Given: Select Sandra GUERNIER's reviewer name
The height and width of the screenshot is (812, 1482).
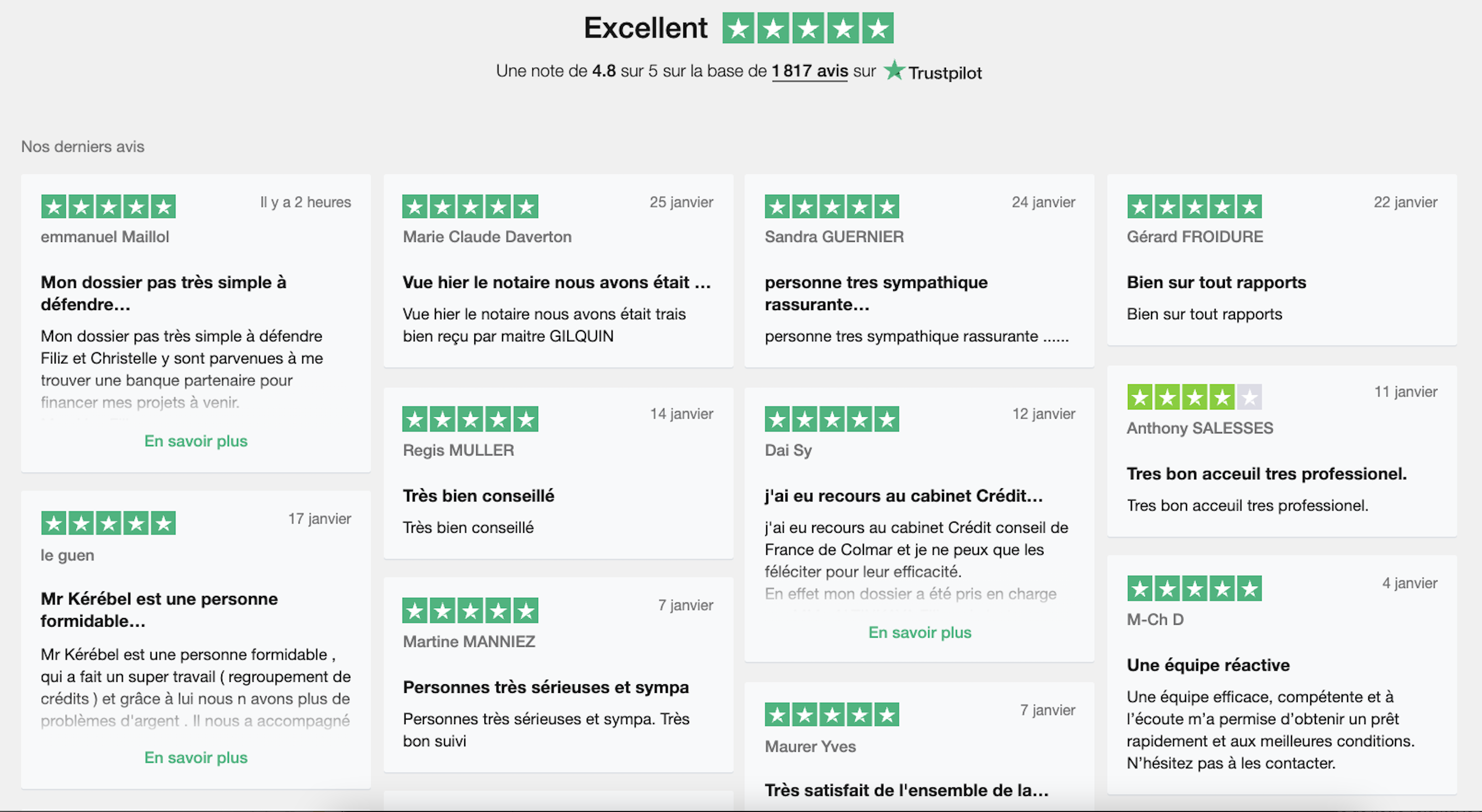Looking at the screenshot, I should click(x=834, y=236).
